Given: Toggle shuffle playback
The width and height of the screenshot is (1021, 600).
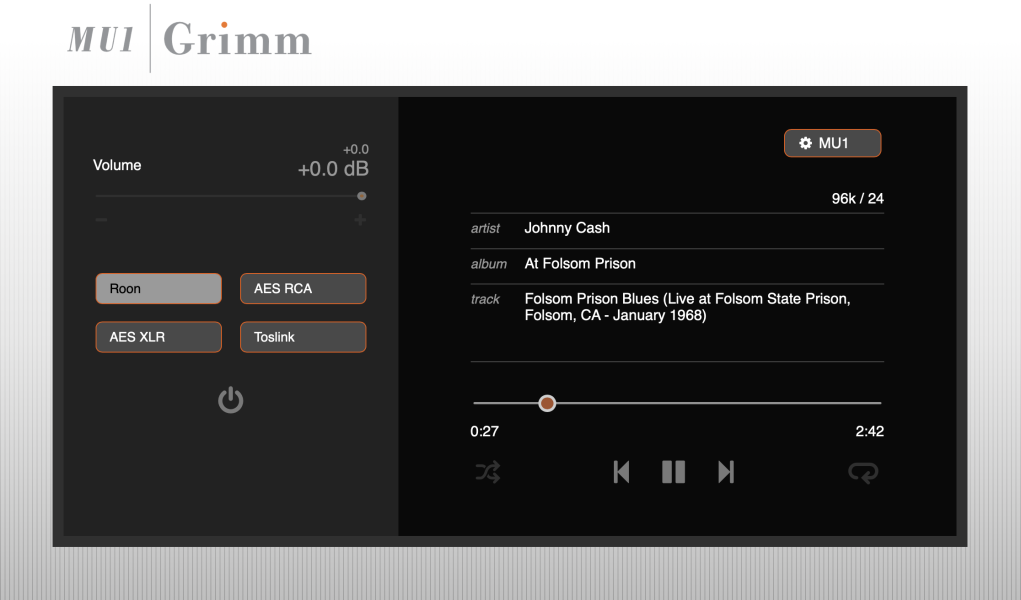Looking at the screenshot, I should (x=488, y=472).
